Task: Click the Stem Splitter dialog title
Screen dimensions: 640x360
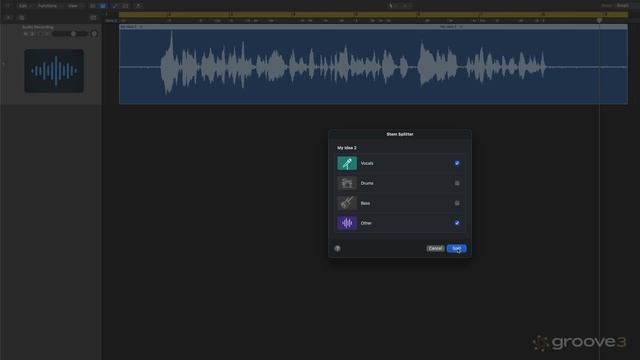Action: click(400, 134)
